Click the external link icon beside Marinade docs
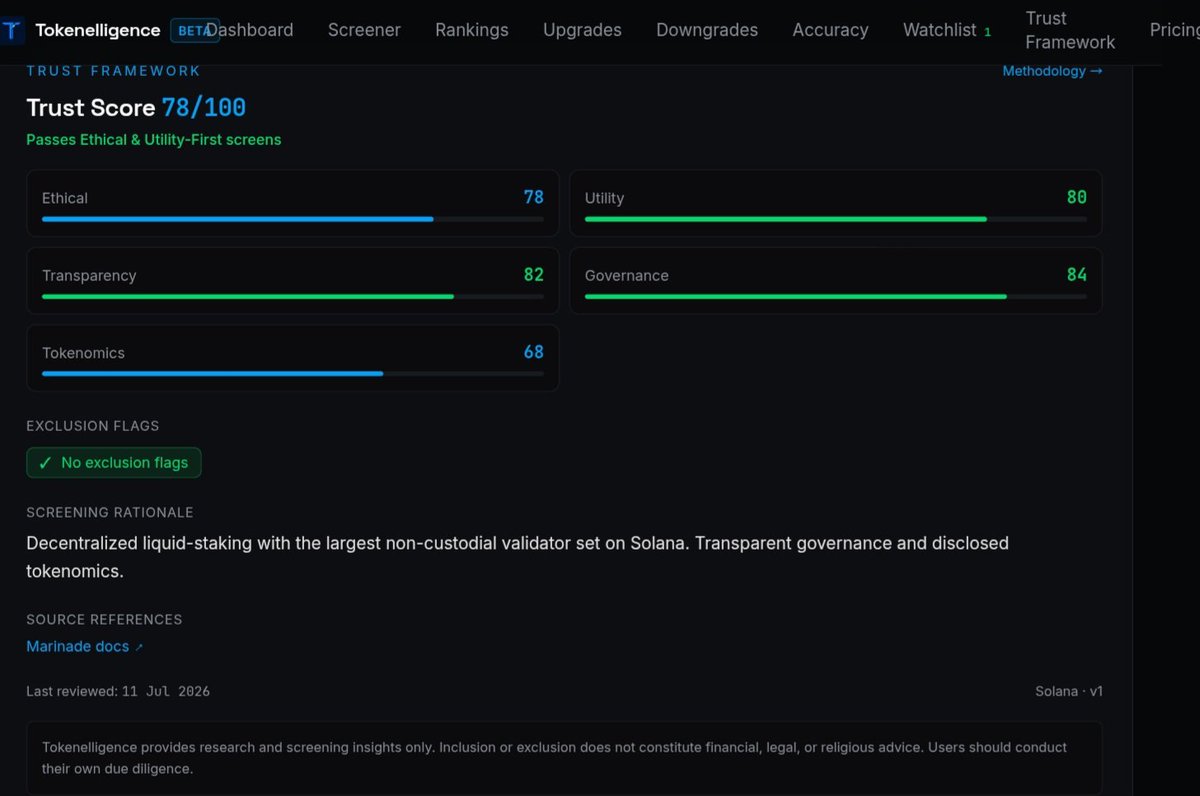This screenshot has height=796, width=1200. [139, 647]
